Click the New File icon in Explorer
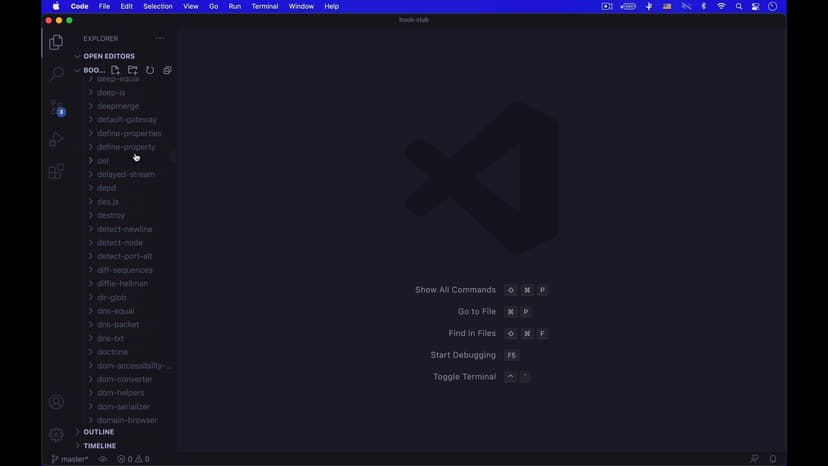 coord(116,71)
